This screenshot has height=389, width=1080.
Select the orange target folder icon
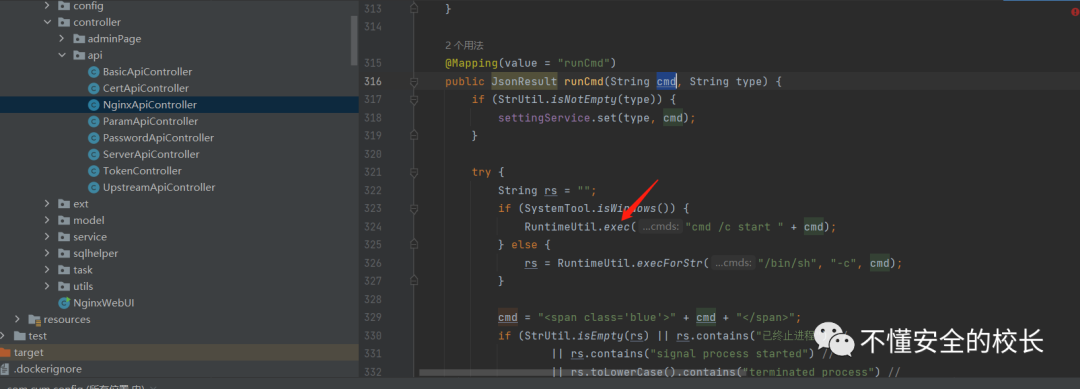5,353
